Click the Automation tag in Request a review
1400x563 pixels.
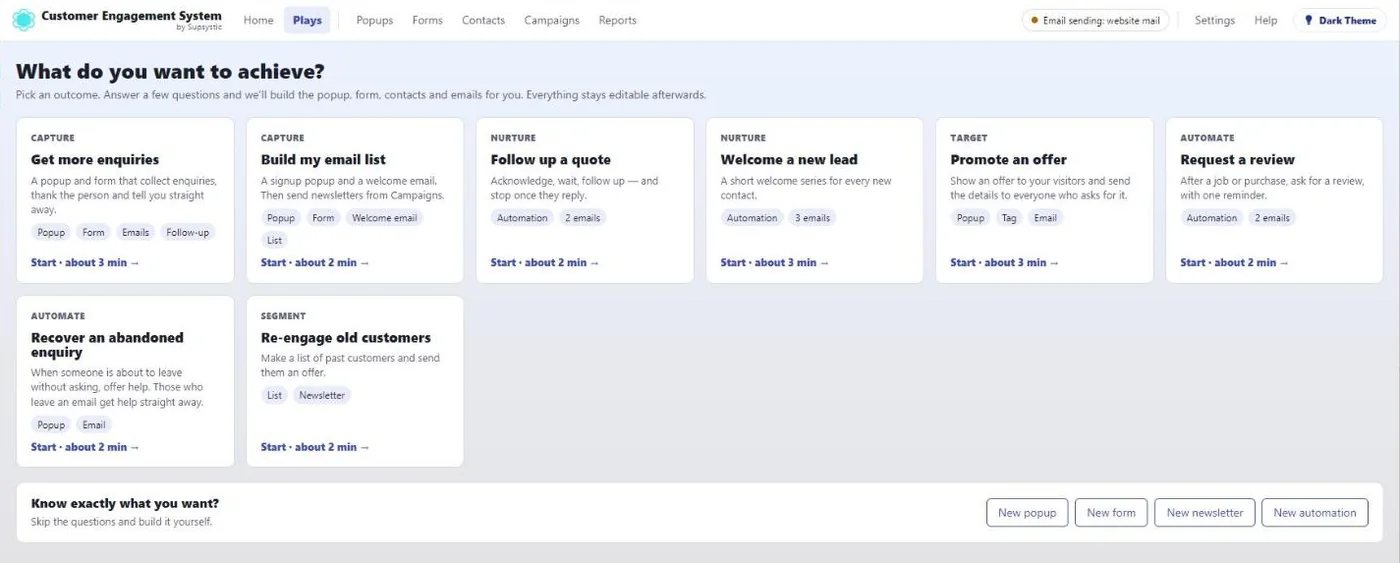(1212, 218)
